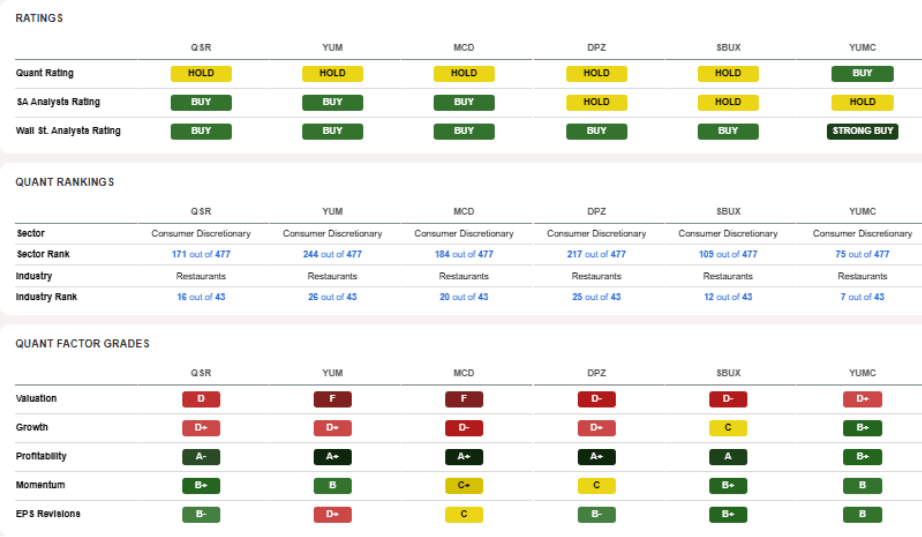Click DPZ SA Analysts Rating HOLD badge
Image resolution: width=922 pixels, height=537 pixels.
(x=596, y=102)
